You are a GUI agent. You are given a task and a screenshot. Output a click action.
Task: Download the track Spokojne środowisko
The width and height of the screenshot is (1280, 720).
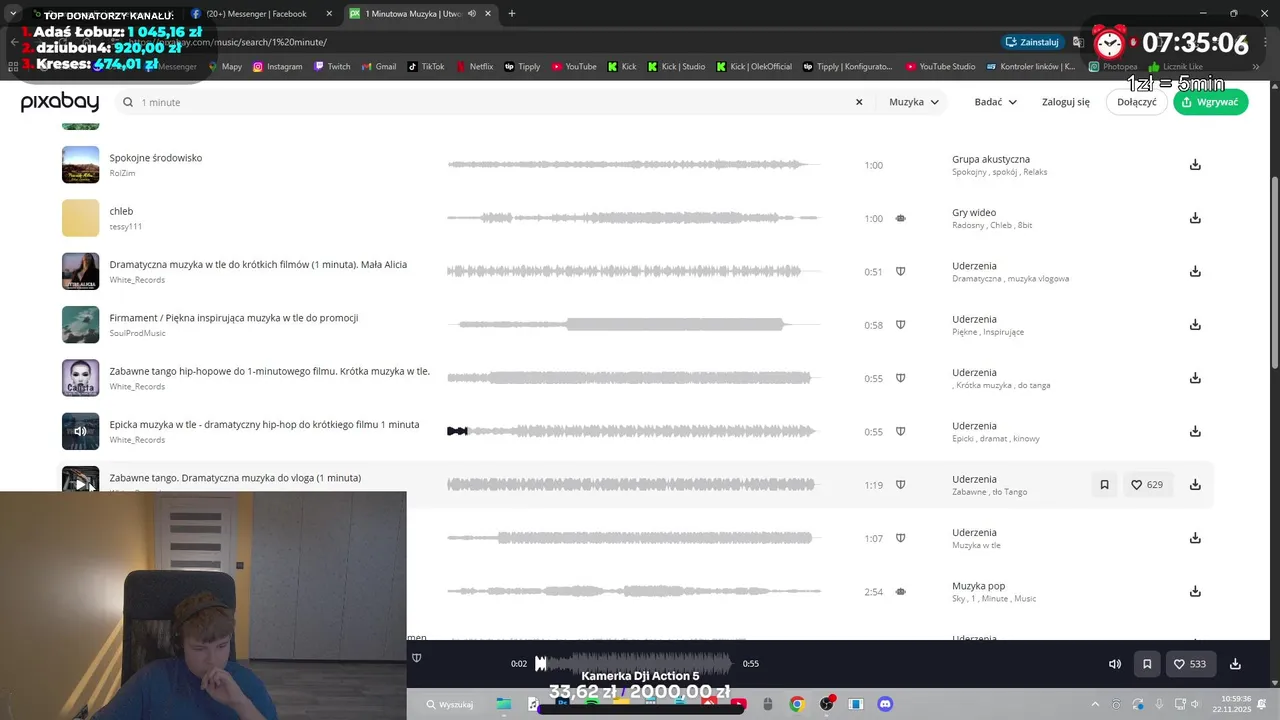tap(1195, 165)
